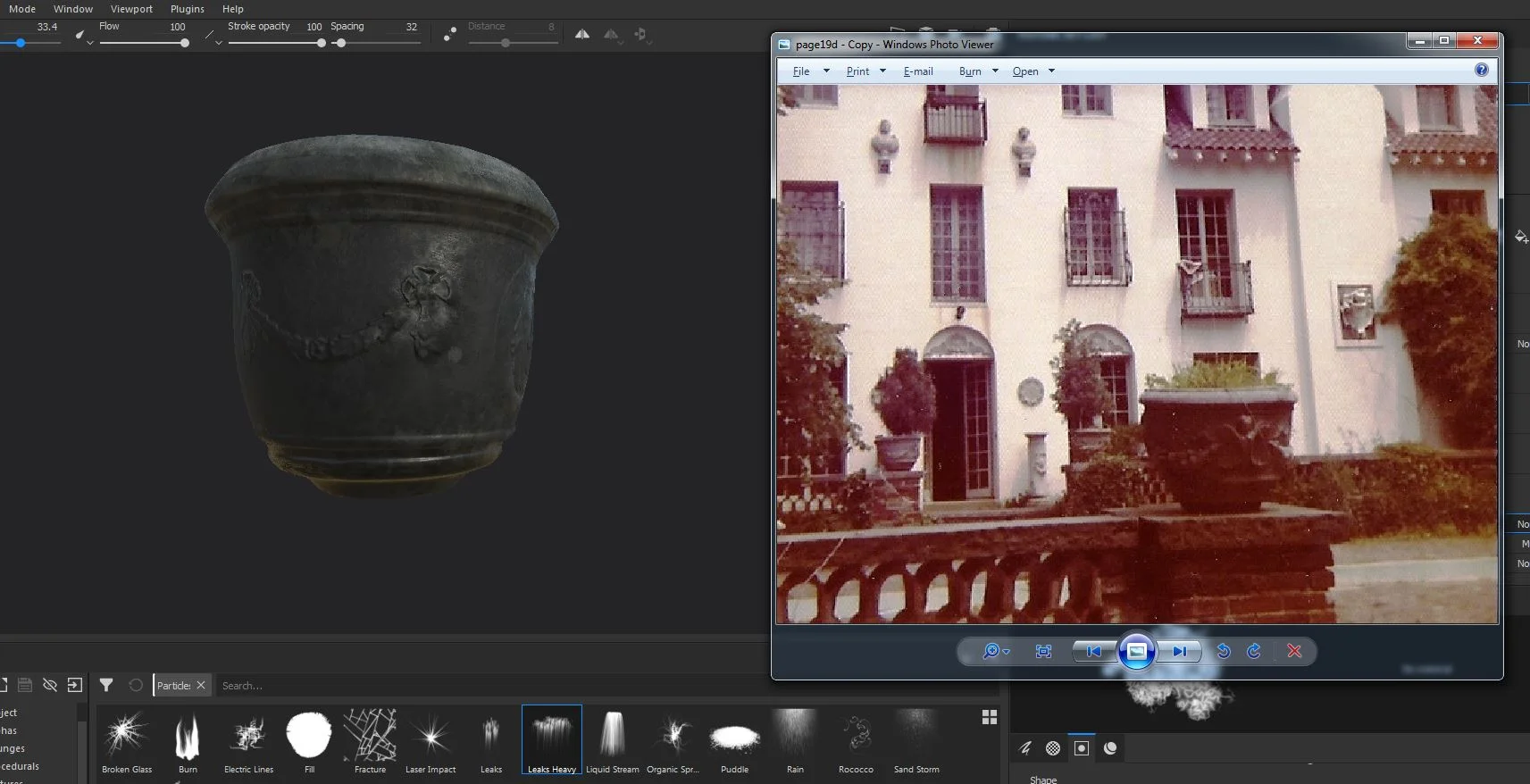
Task: Click E-mail in Photo Viewer
Action: pos(918,71)
